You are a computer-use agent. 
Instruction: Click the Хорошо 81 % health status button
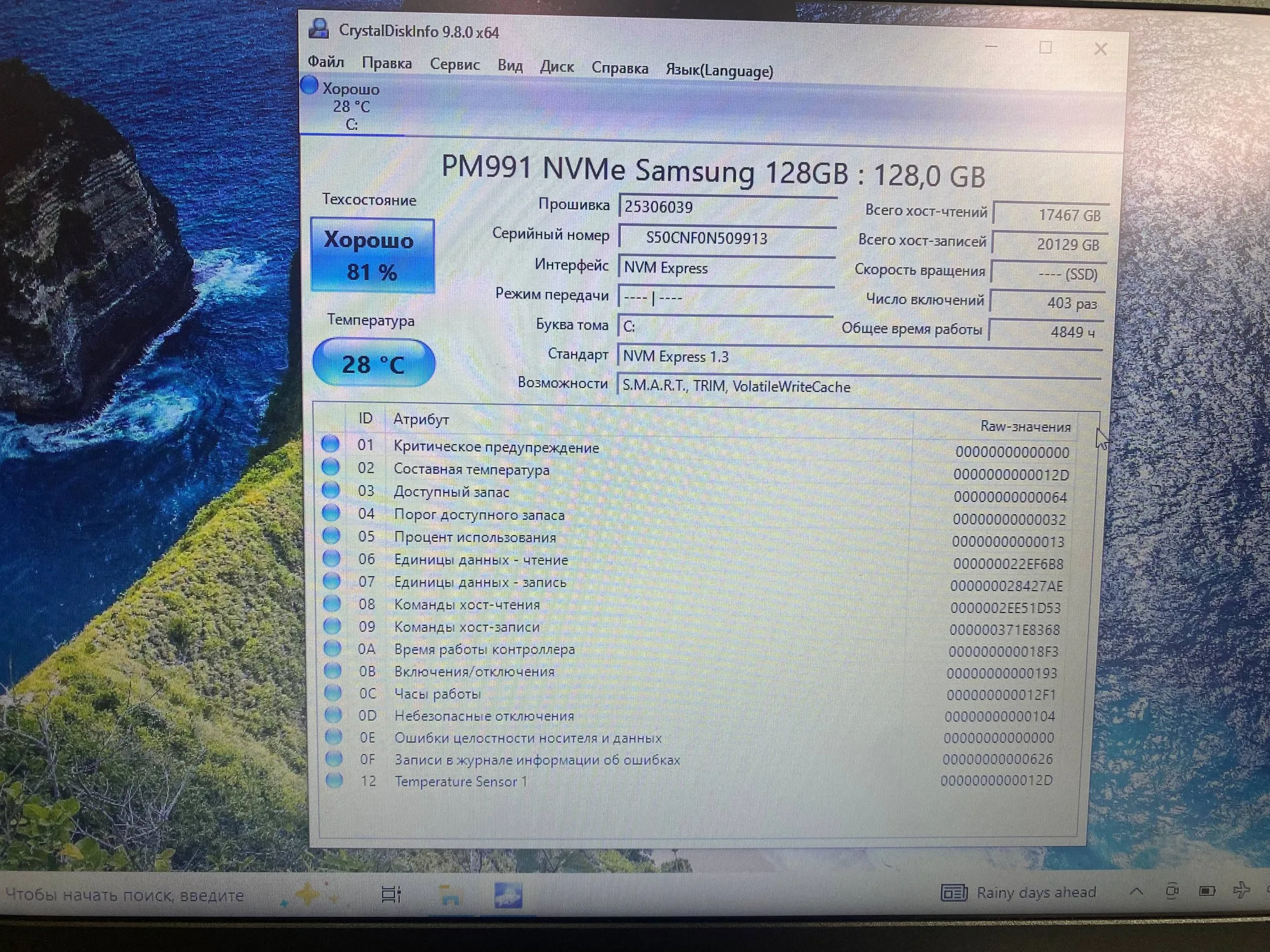pos(373,256)
